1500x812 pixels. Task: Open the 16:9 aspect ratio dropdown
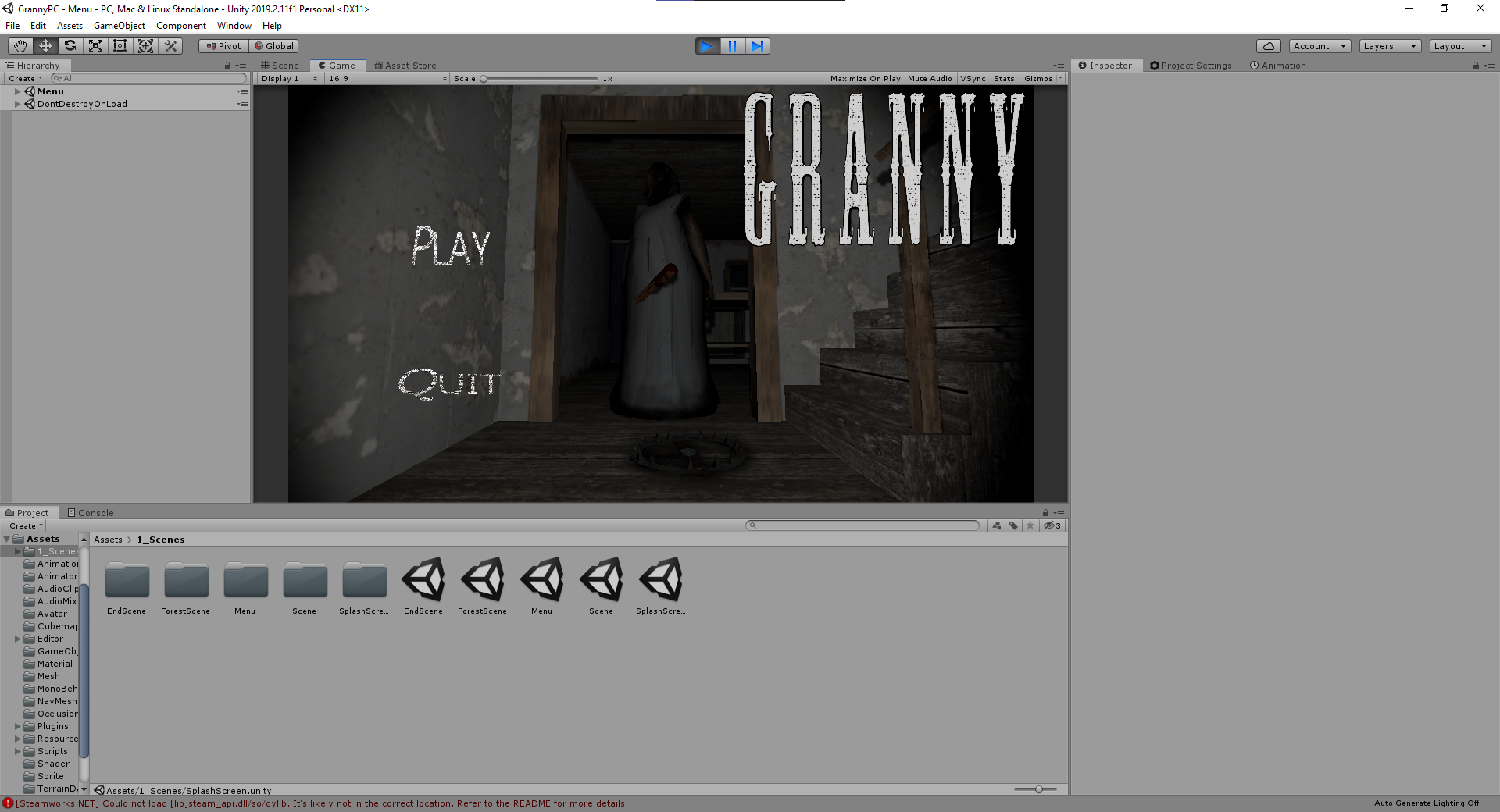point(387,79)
